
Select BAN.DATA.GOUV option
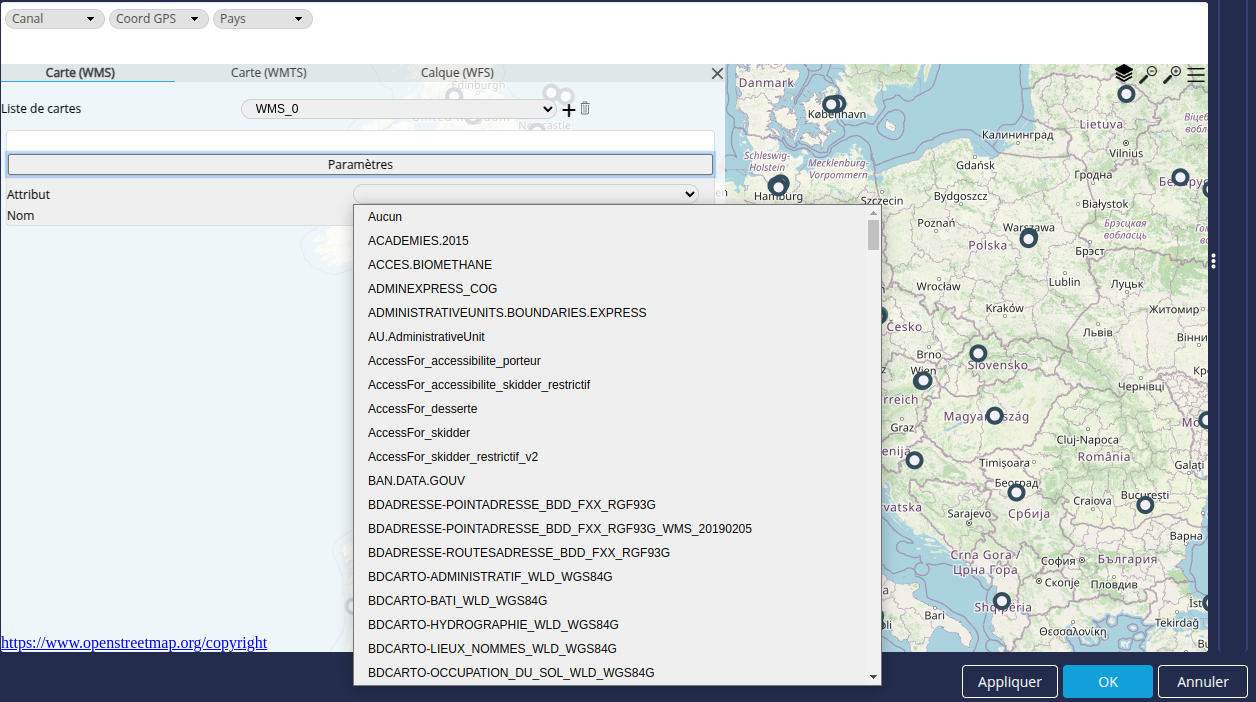pyautogui.click(x=610, y=481)
